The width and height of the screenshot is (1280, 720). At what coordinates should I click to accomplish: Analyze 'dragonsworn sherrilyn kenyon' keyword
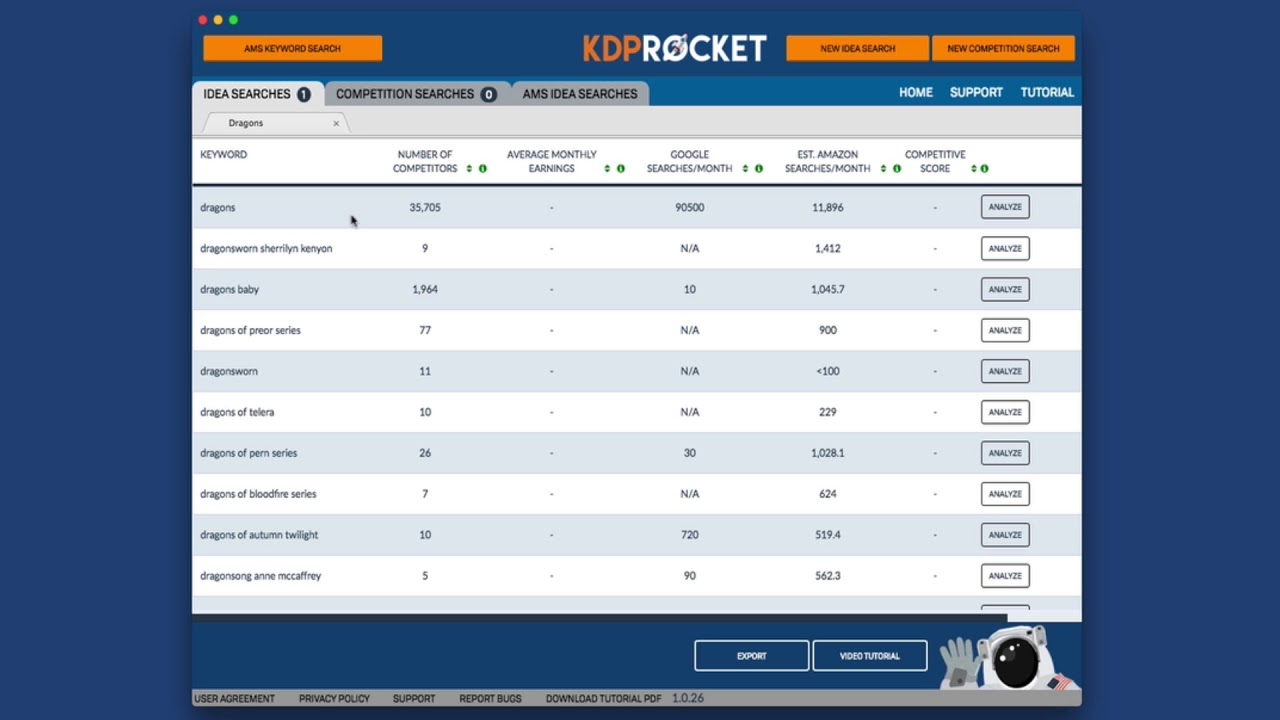[x=1005, y=248]
